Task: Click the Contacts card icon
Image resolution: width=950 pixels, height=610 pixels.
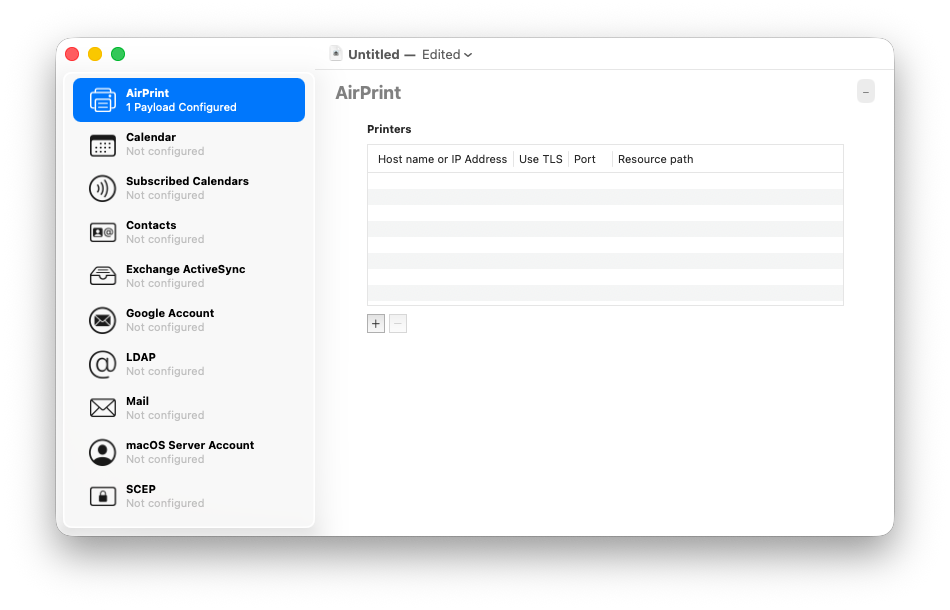Action: [x=102, y=232]
